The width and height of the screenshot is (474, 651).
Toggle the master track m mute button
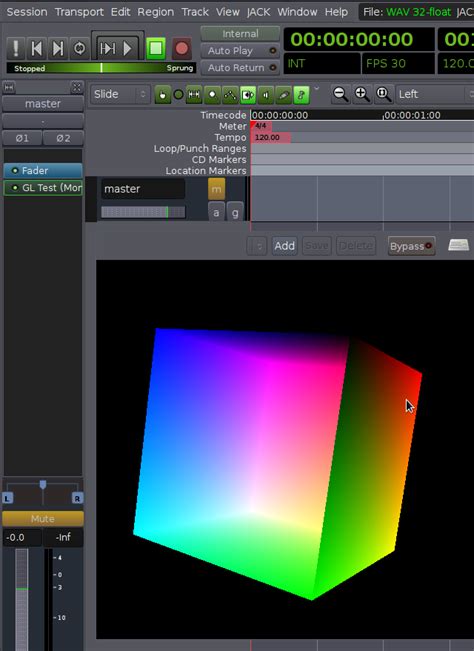pyautogui.click(x=216, y=189)
